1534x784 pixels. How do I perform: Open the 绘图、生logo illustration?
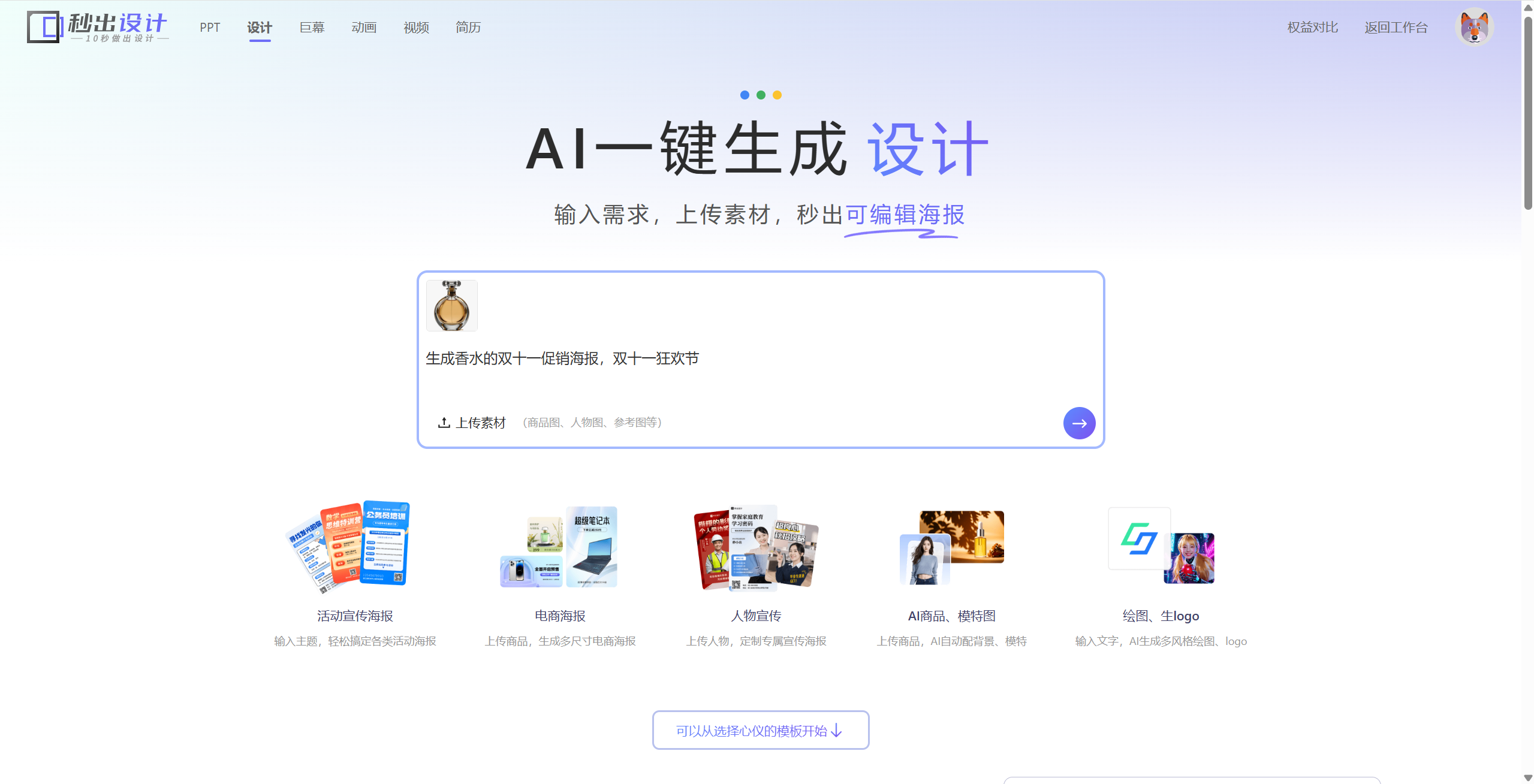[x=1161, y=545]
